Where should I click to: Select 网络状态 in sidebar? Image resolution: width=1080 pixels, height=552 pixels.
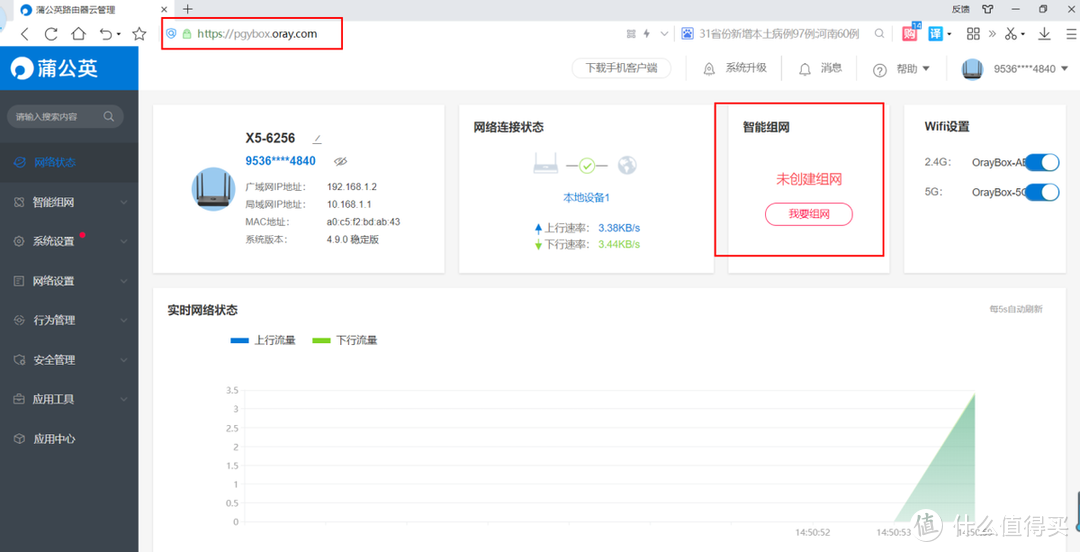[69, 163]
